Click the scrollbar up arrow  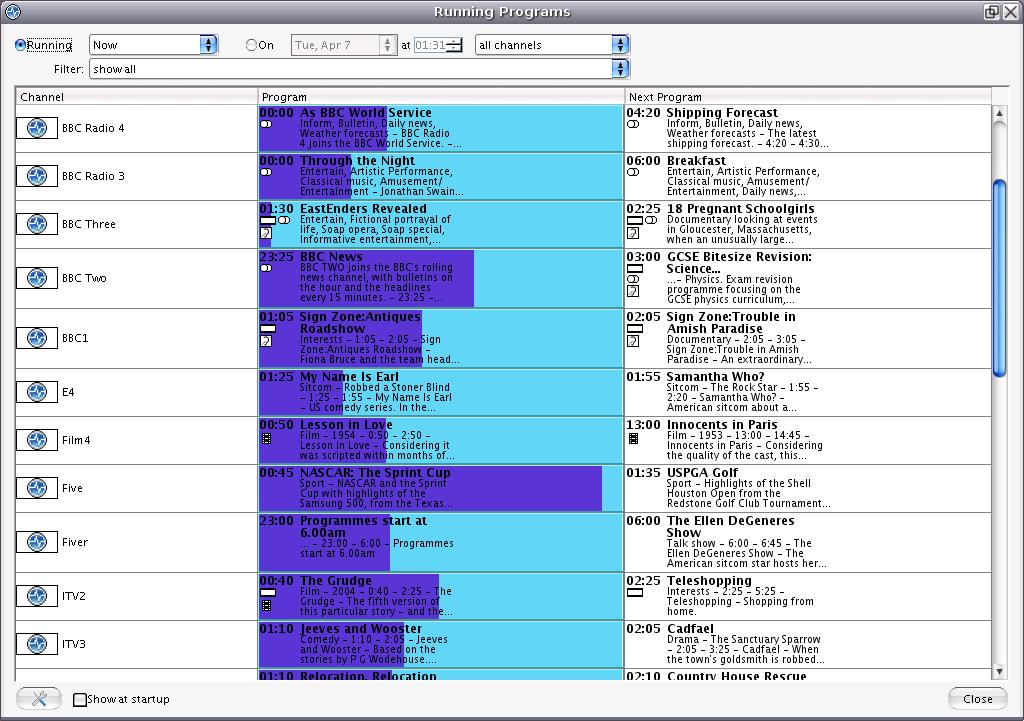coord(999,113)
